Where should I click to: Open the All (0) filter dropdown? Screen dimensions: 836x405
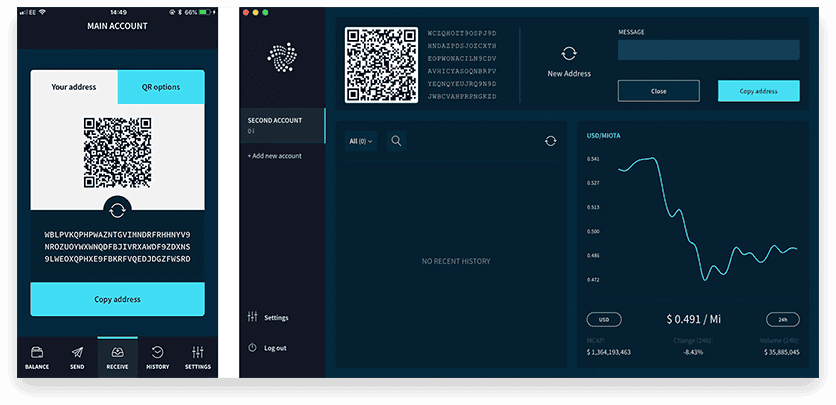(361, 141)
